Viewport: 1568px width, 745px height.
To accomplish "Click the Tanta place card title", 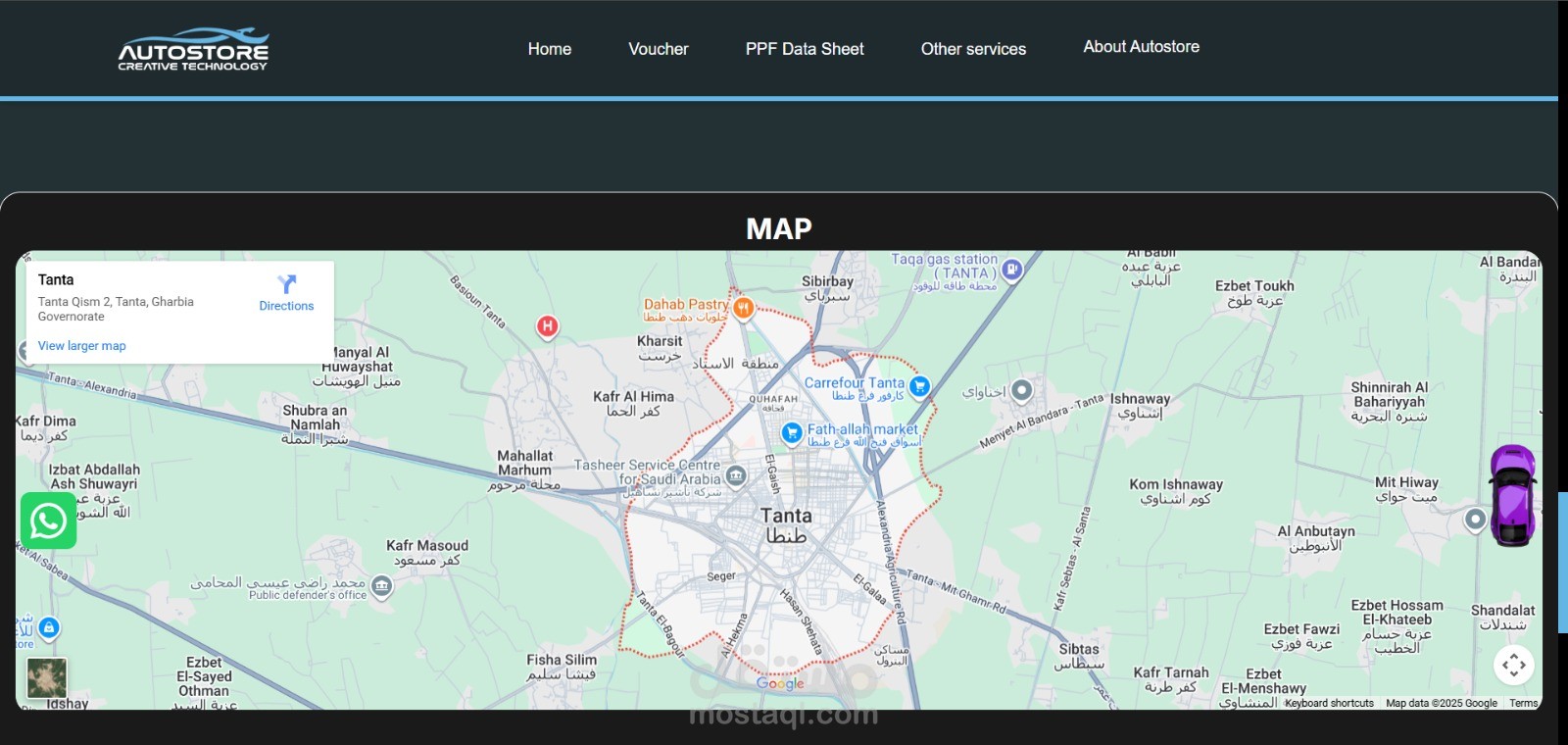I will pos(56,279).
